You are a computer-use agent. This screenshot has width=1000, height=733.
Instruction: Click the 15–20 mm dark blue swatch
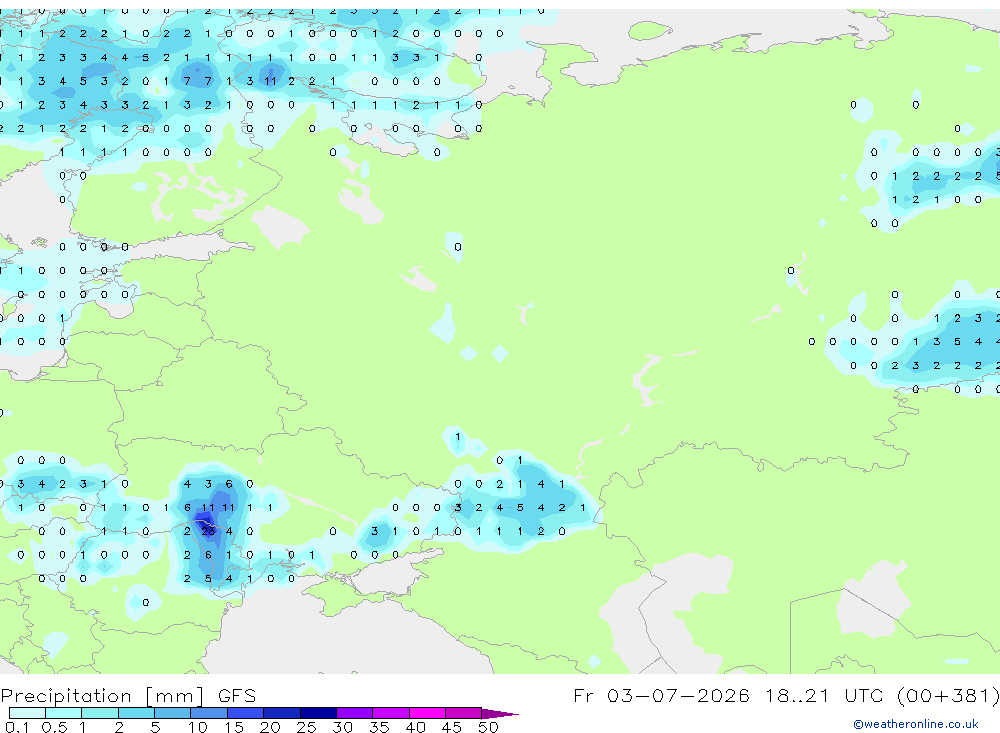pos(245,713)
